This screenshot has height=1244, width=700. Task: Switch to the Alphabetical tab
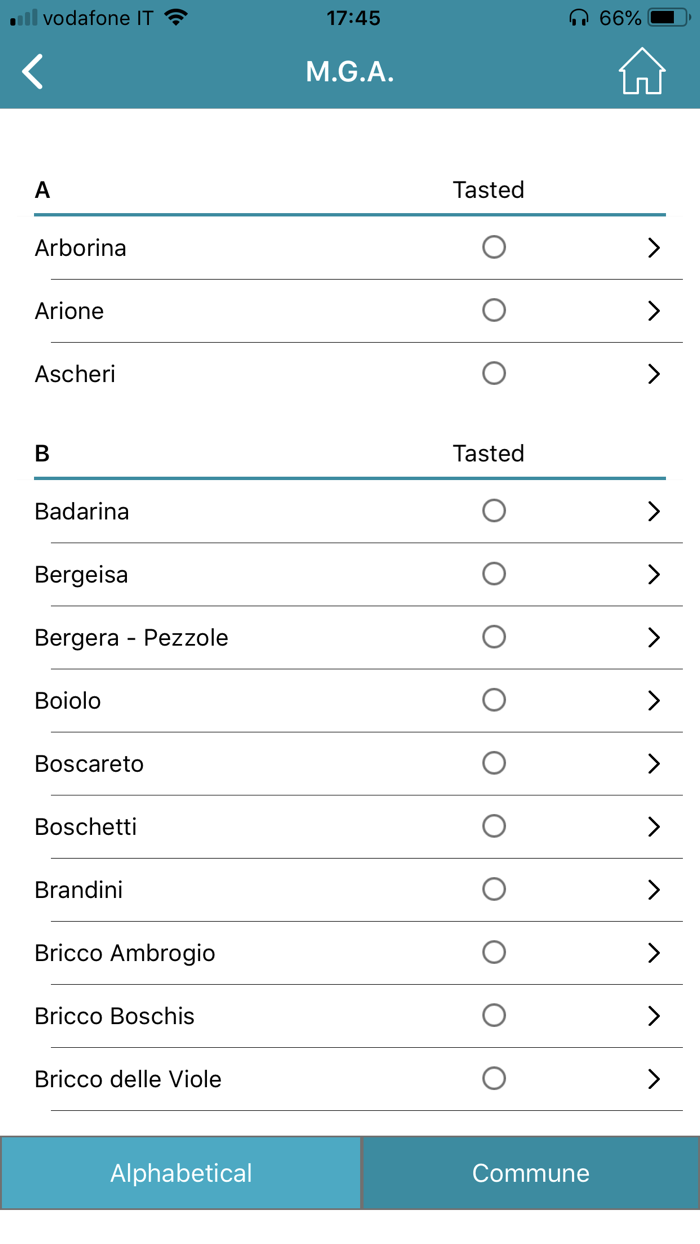tap(181, 1173)
